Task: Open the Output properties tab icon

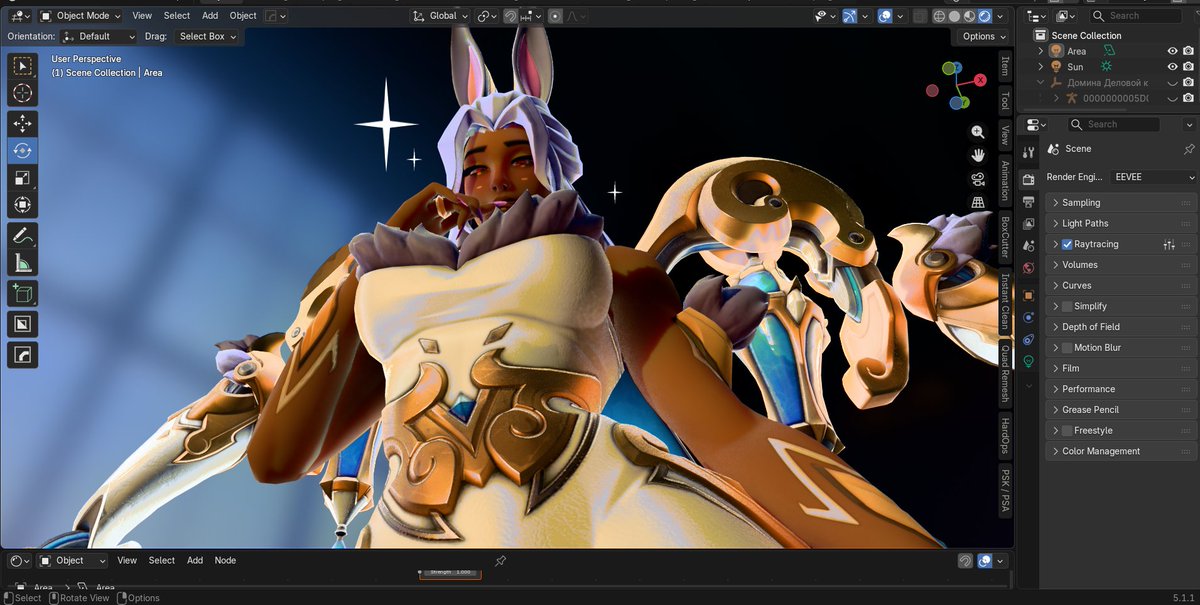Action: pyautogui.click(x=1028, y=202)
